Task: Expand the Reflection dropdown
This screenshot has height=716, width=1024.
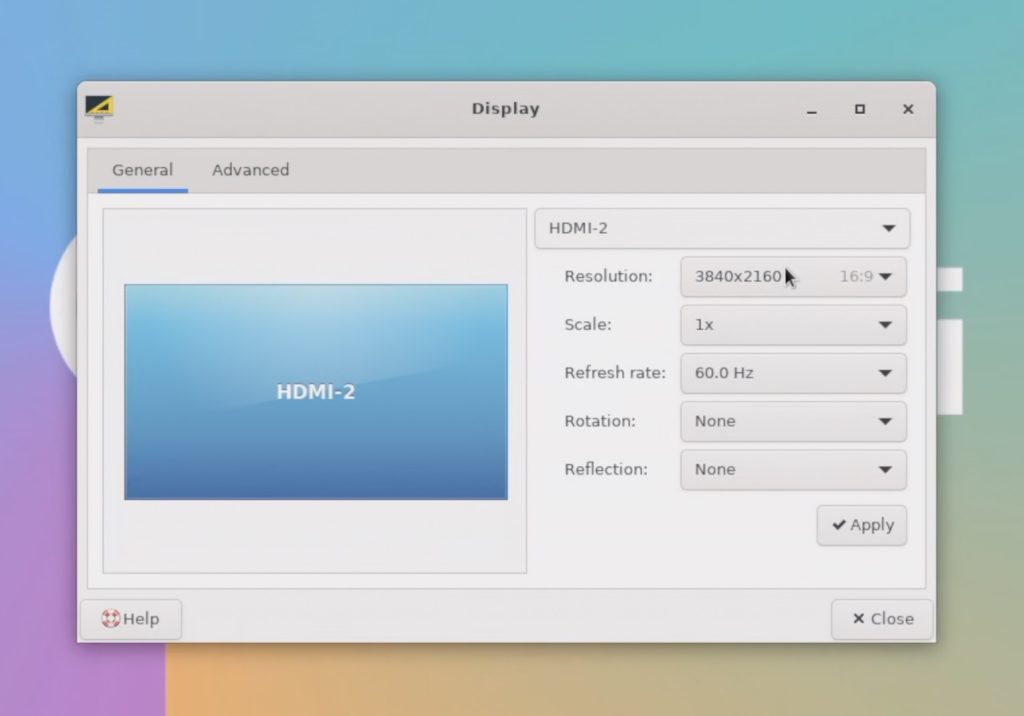Action: click(x=792, y=469)
